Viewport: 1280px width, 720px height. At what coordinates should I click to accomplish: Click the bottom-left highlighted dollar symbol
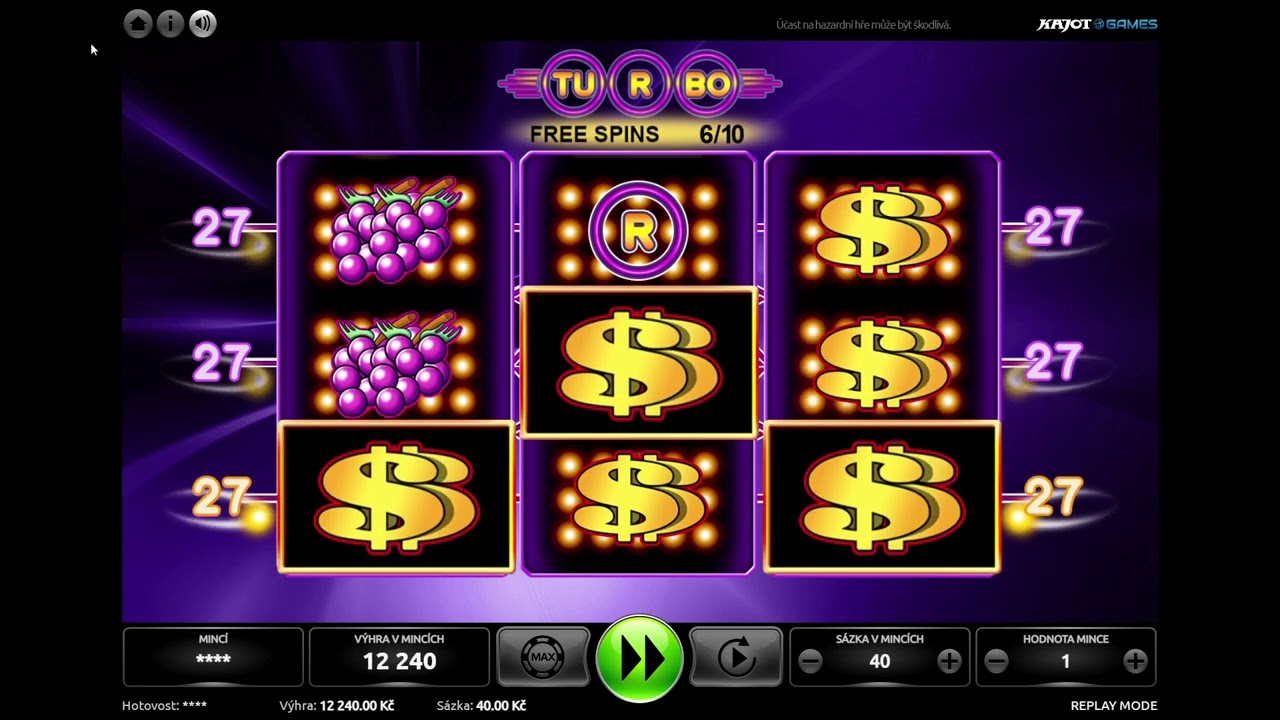coord(396,497)
